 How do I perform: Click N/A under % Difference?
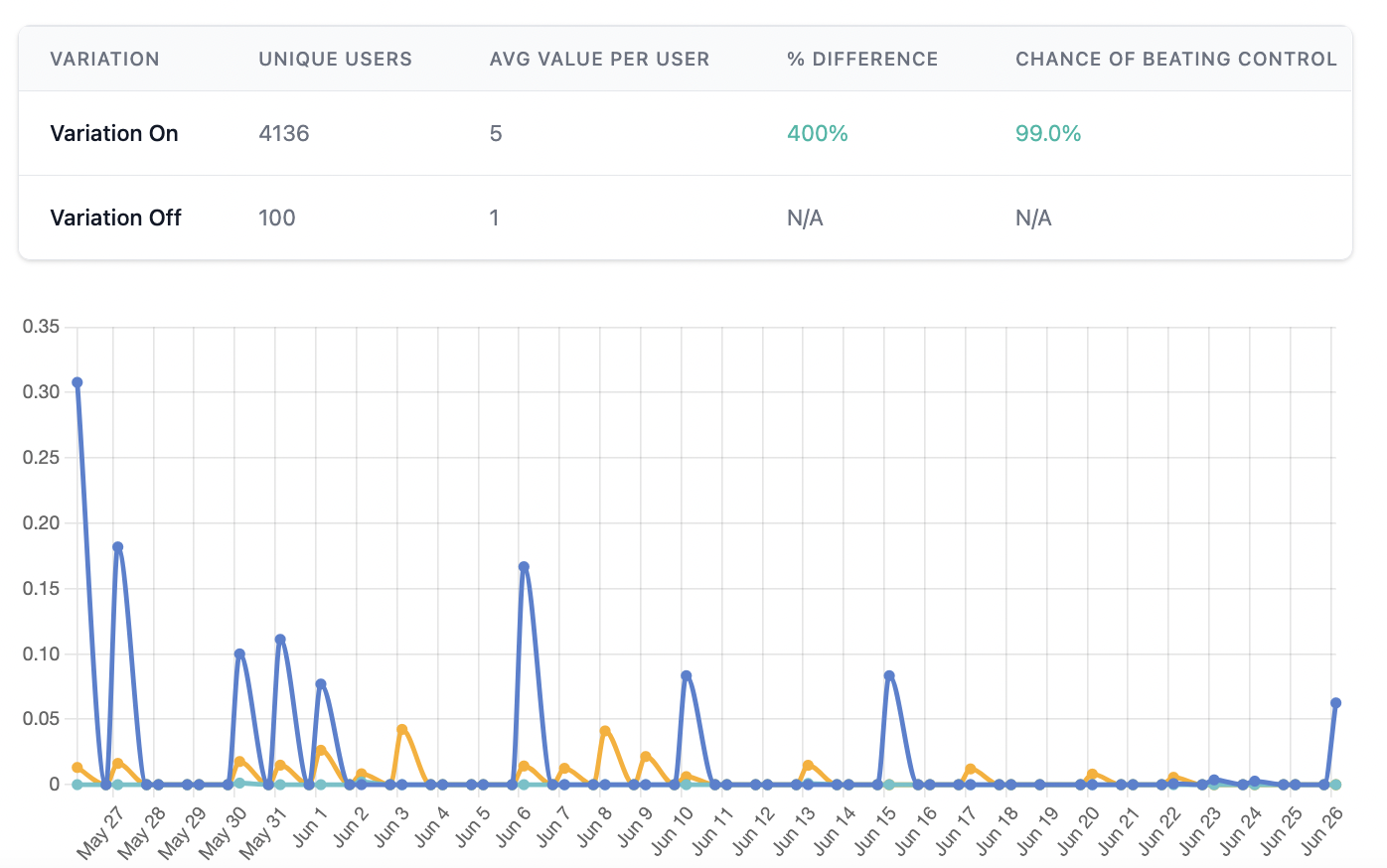point(805,217)
